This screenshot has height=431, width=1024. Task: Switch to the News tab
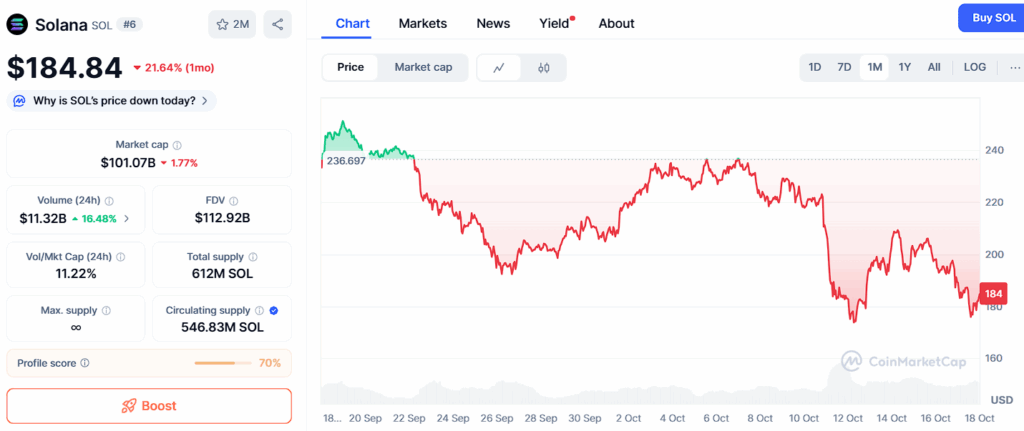[x=493, y=23]
